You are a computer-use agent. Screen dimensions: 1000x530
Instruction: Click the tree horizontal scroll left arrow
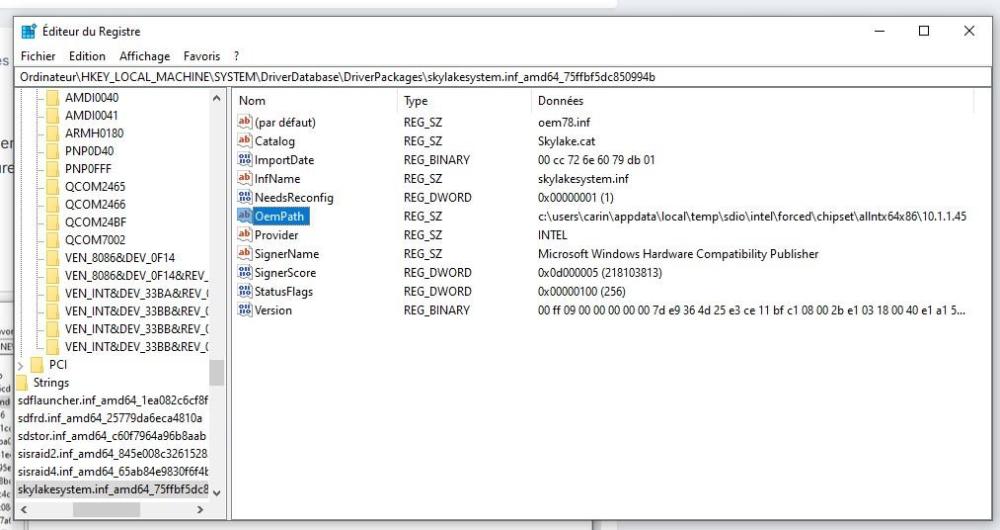[24, 510]
